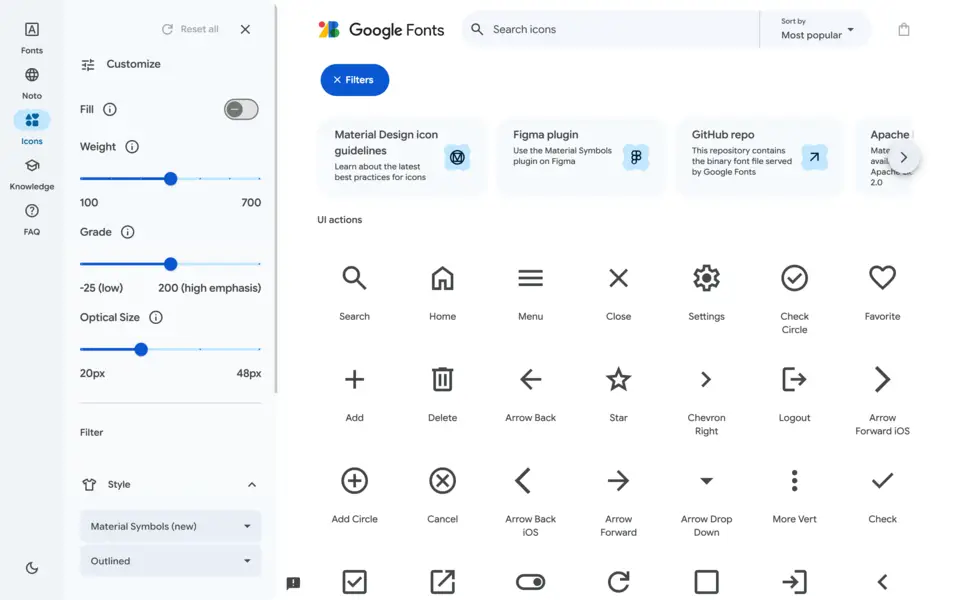960x600 pixels.
Task: Go to the Noto section
Action: coord(32,83)
